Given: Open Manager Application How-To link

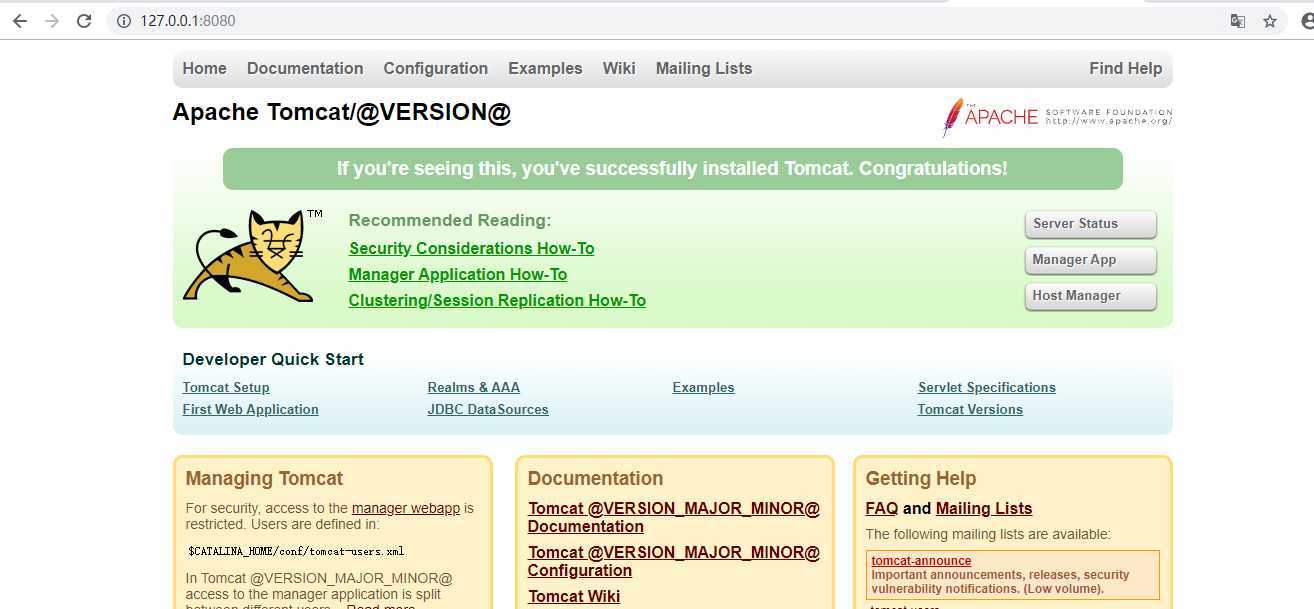Looking at the screenshot, I should point(458,274).
